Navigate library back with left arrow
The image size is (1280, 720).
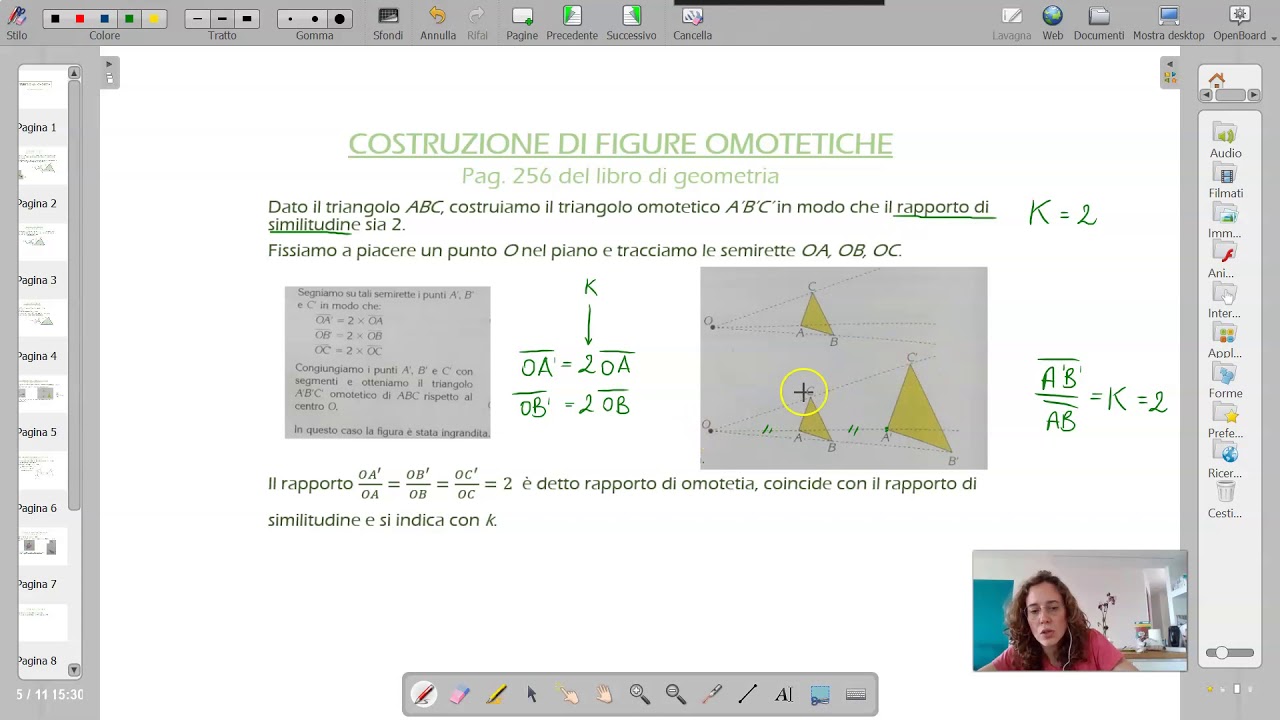1206,95
